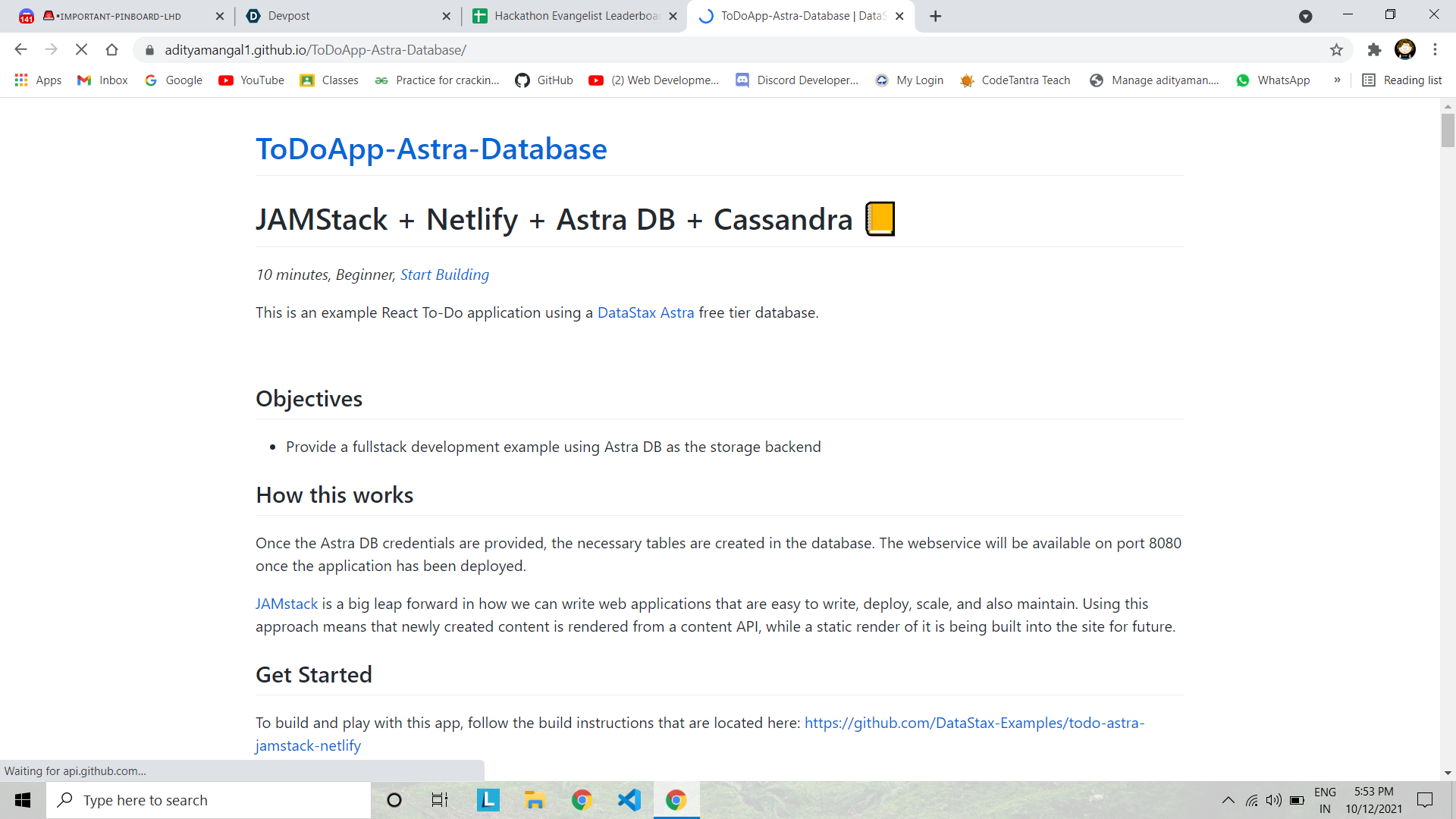Open the profile avatar icon
Screen dimensions: 1456x819
pos(1404,50)
